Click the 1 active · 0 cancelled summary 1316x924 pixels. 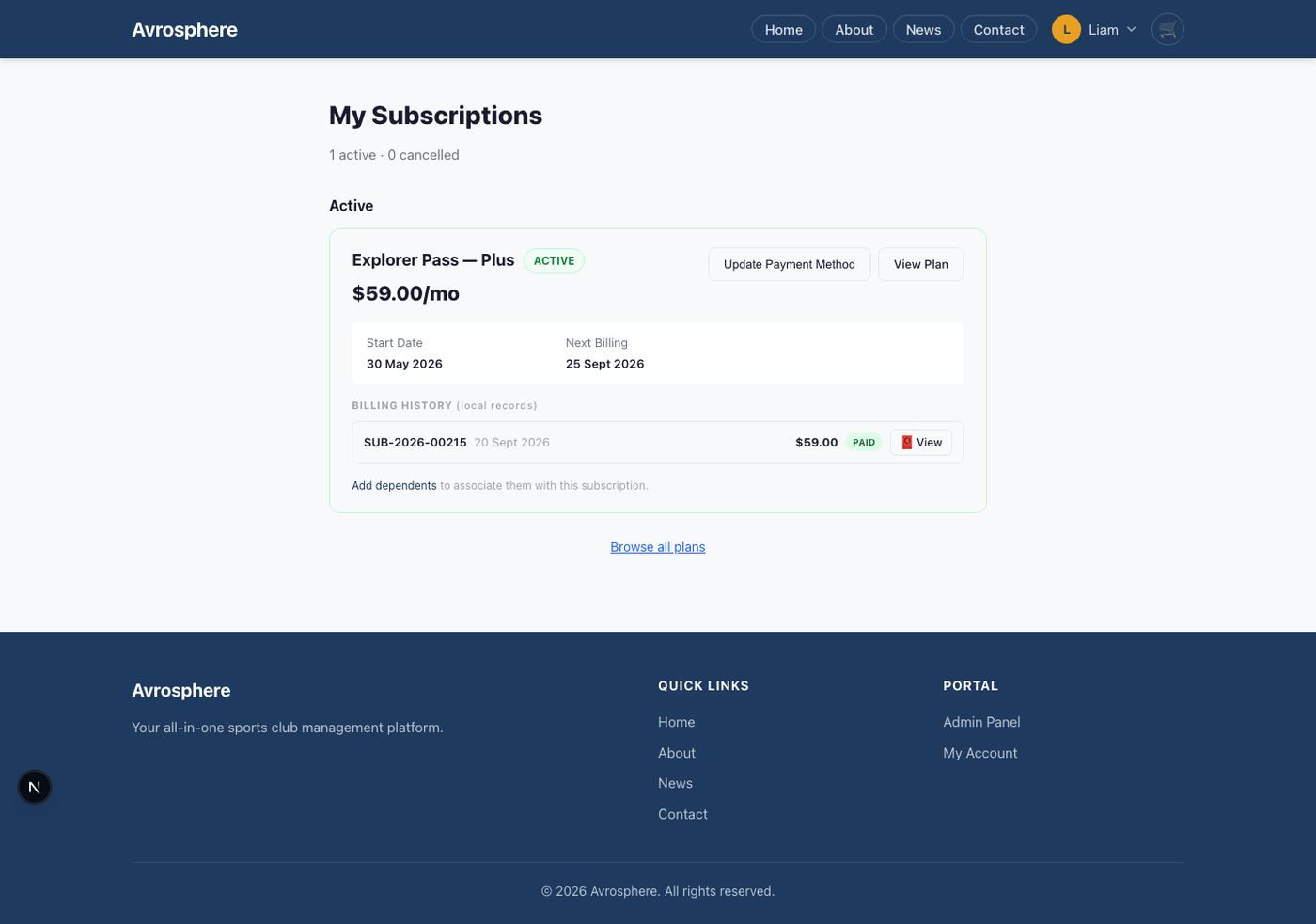tap(394, 155)
